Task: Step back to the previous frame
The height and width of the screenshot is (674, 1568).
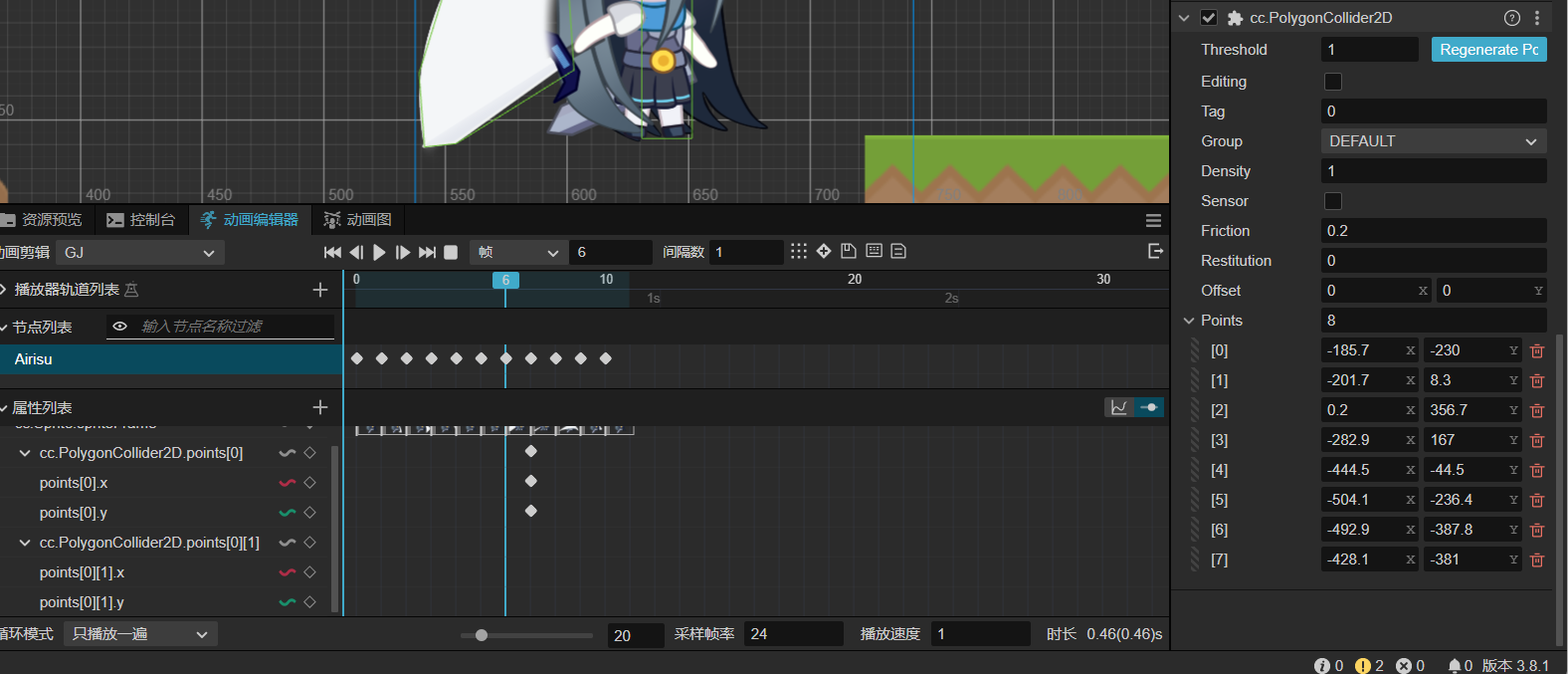Action: click(356, 253)
